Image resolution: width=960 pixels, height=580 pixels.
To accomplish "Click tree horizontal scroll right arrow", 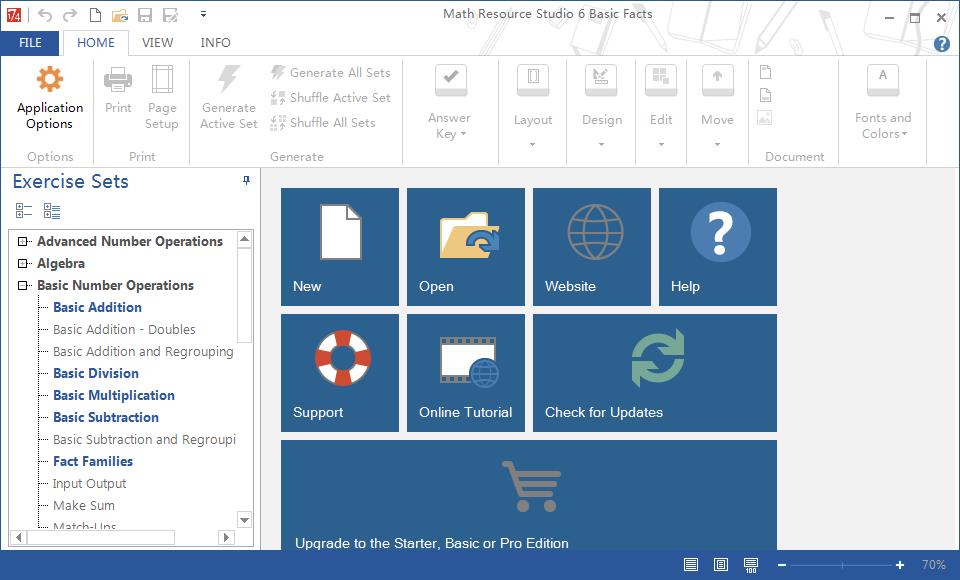I will coord(227,537).
